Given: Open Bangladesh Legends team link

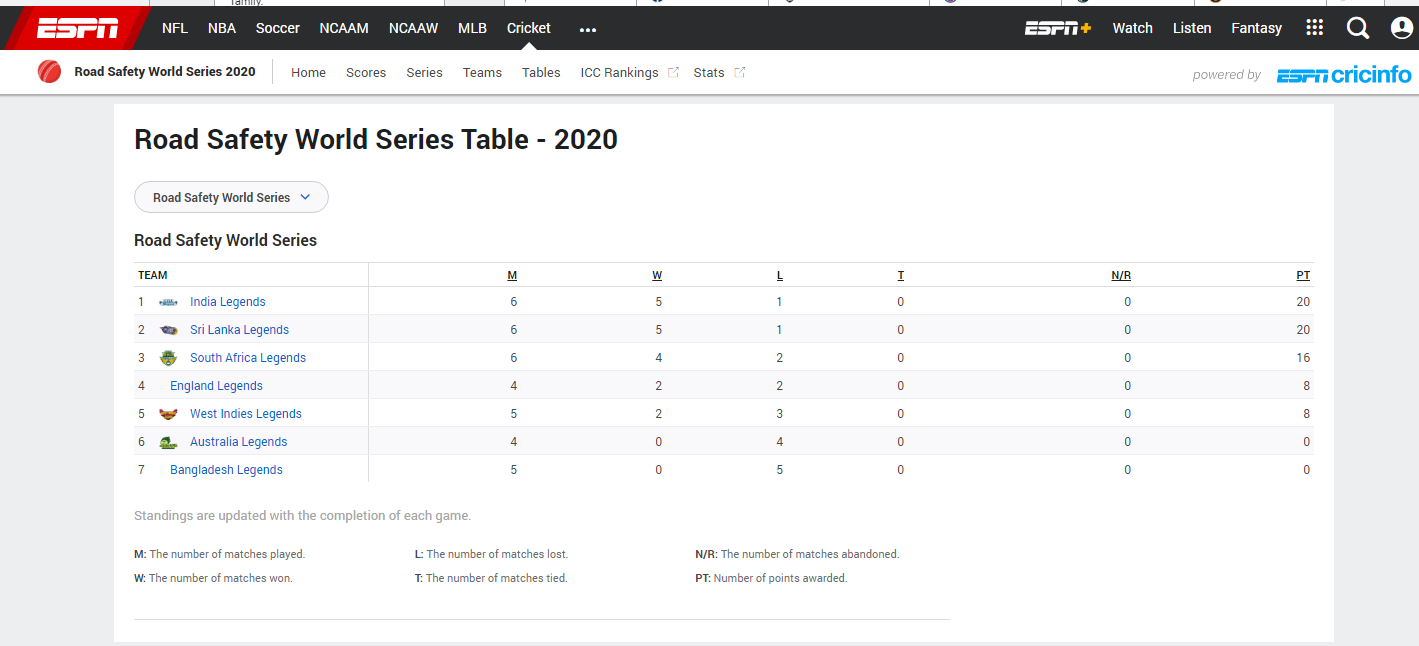Looking at the screenshot, I should pyautogui.click(x=226, y=470).
